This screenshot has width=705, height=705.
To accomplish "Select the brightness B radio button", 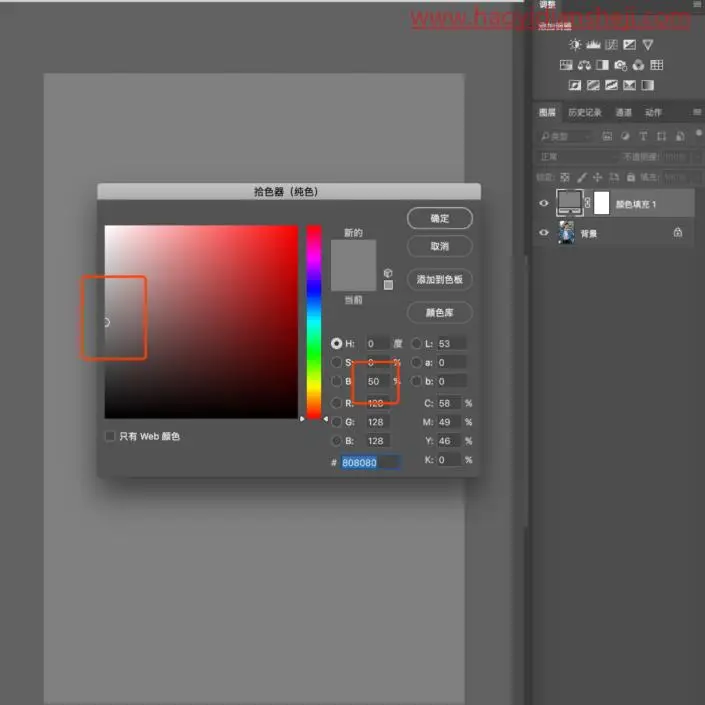I will coord(336,381).
